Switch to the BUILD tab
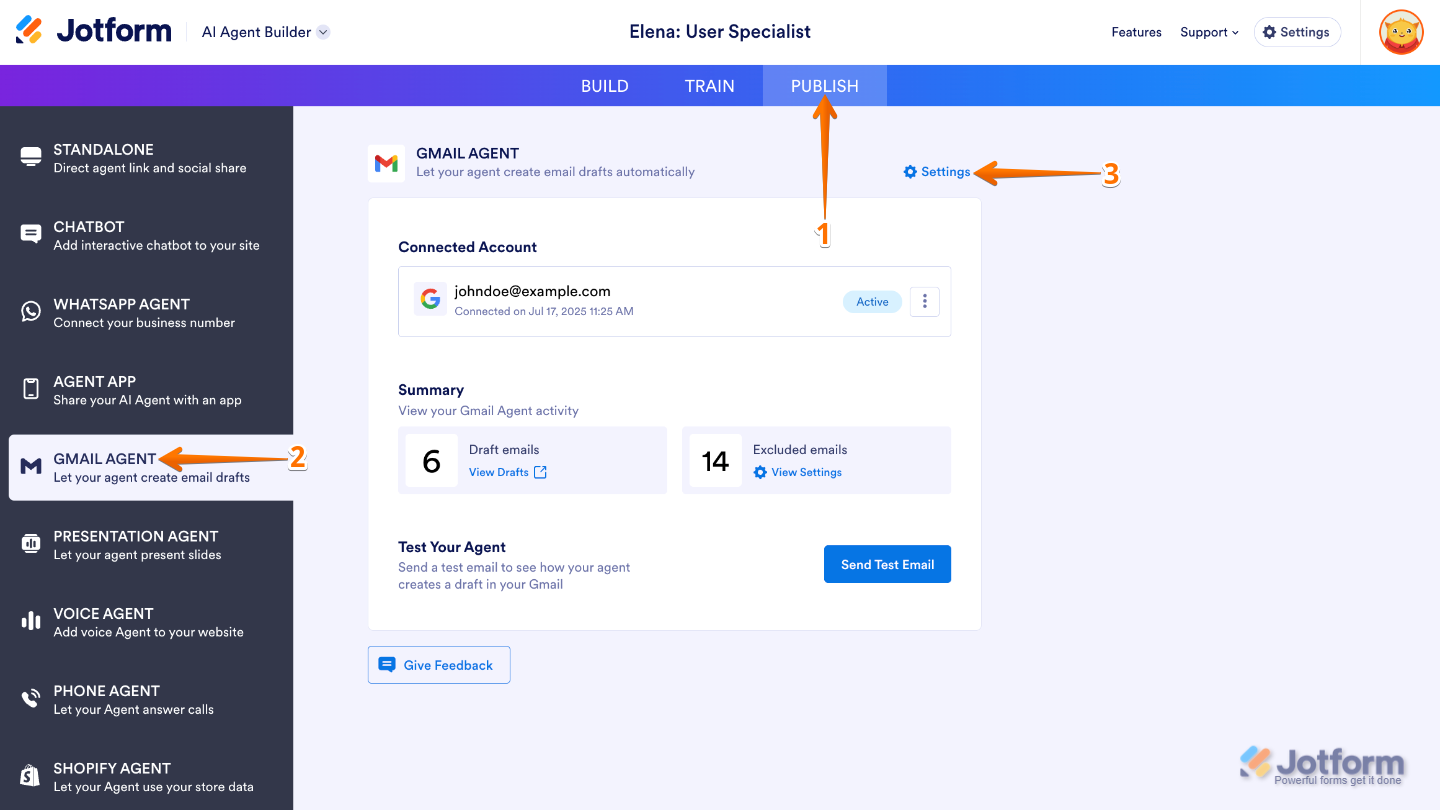The width and height of the screenshot is (1440, 810). click(x=605, y=86)
